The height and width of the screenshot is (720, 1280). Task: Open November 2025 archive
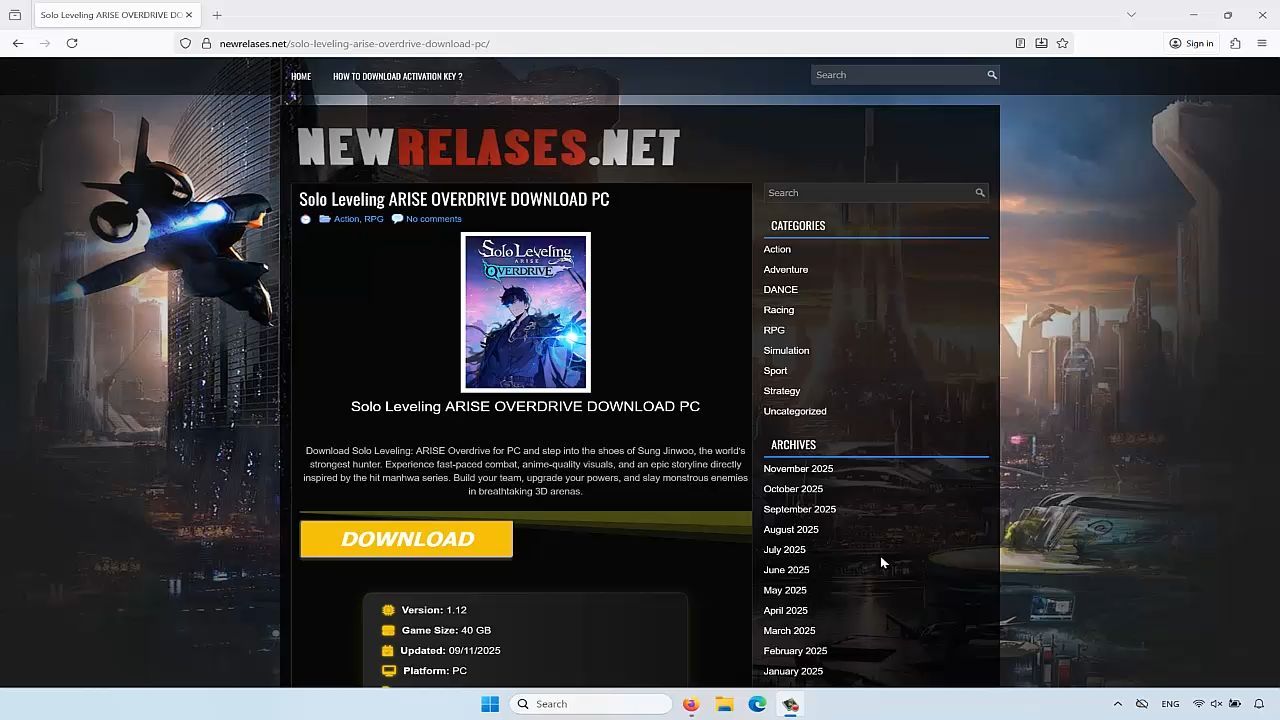798,469
